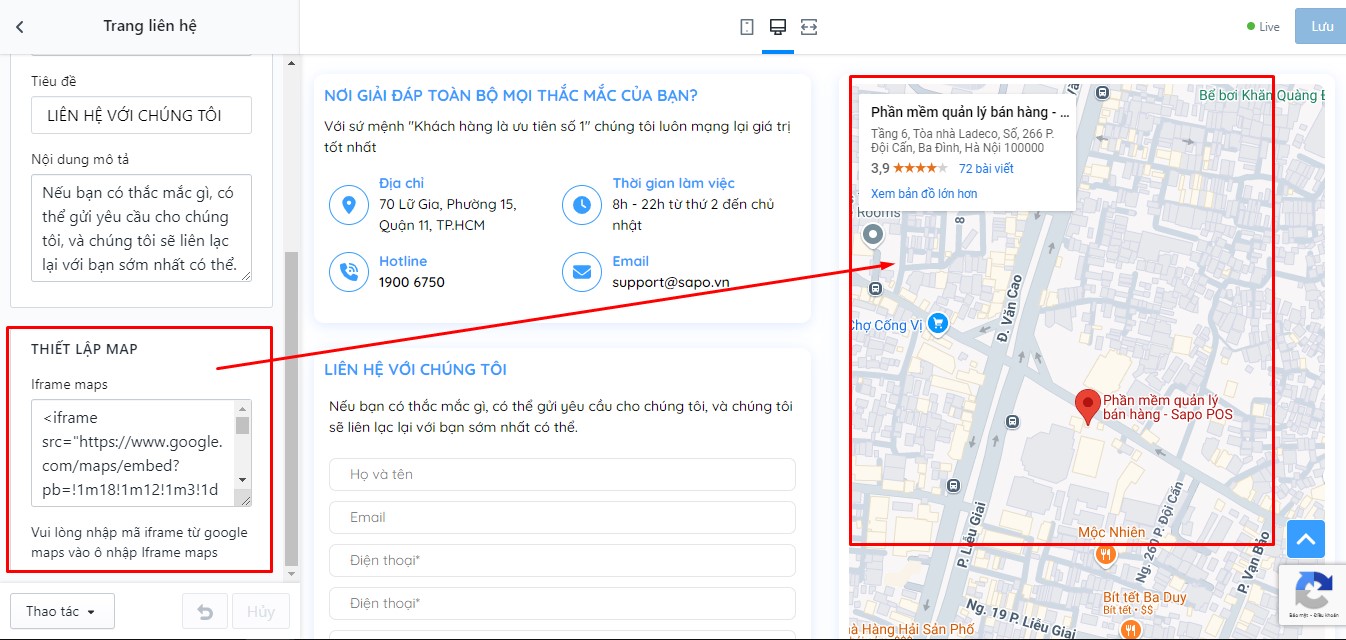The image size is (1346, 640).
Task: Click the first Điện thoại* field
Action: tap(562, 560)
